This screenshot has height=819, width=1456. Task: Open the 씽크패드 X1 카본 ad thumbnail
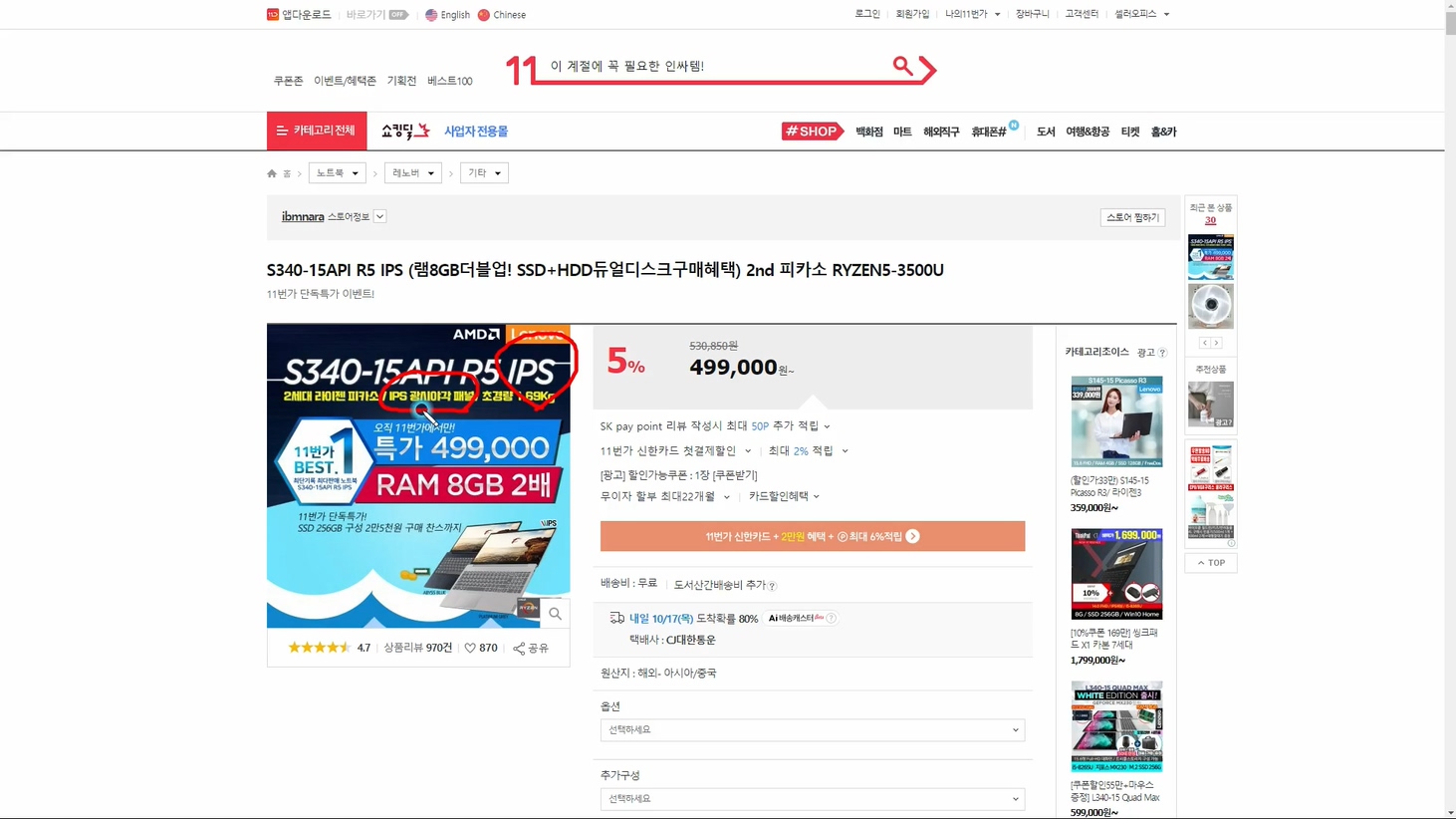point(1116,574)
